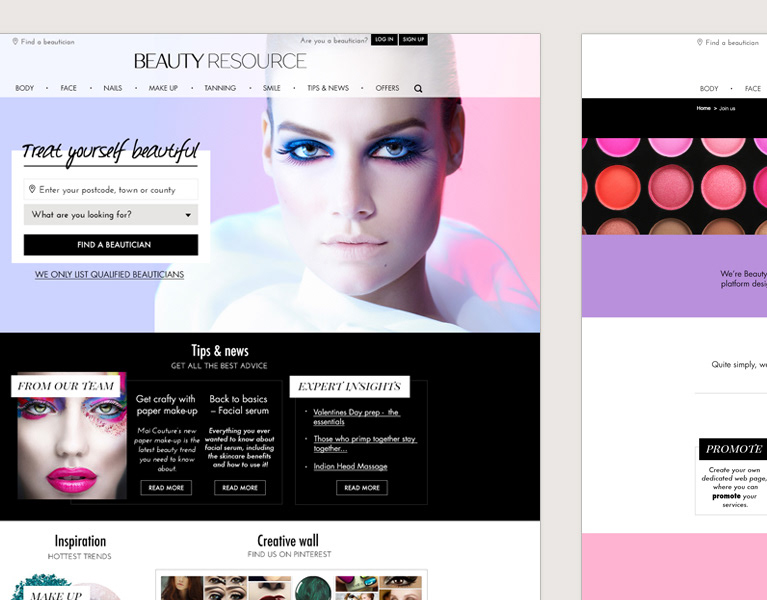Click 'Are you a beautician?' text
Screen dimensions: 767x600
pos(334,41)
